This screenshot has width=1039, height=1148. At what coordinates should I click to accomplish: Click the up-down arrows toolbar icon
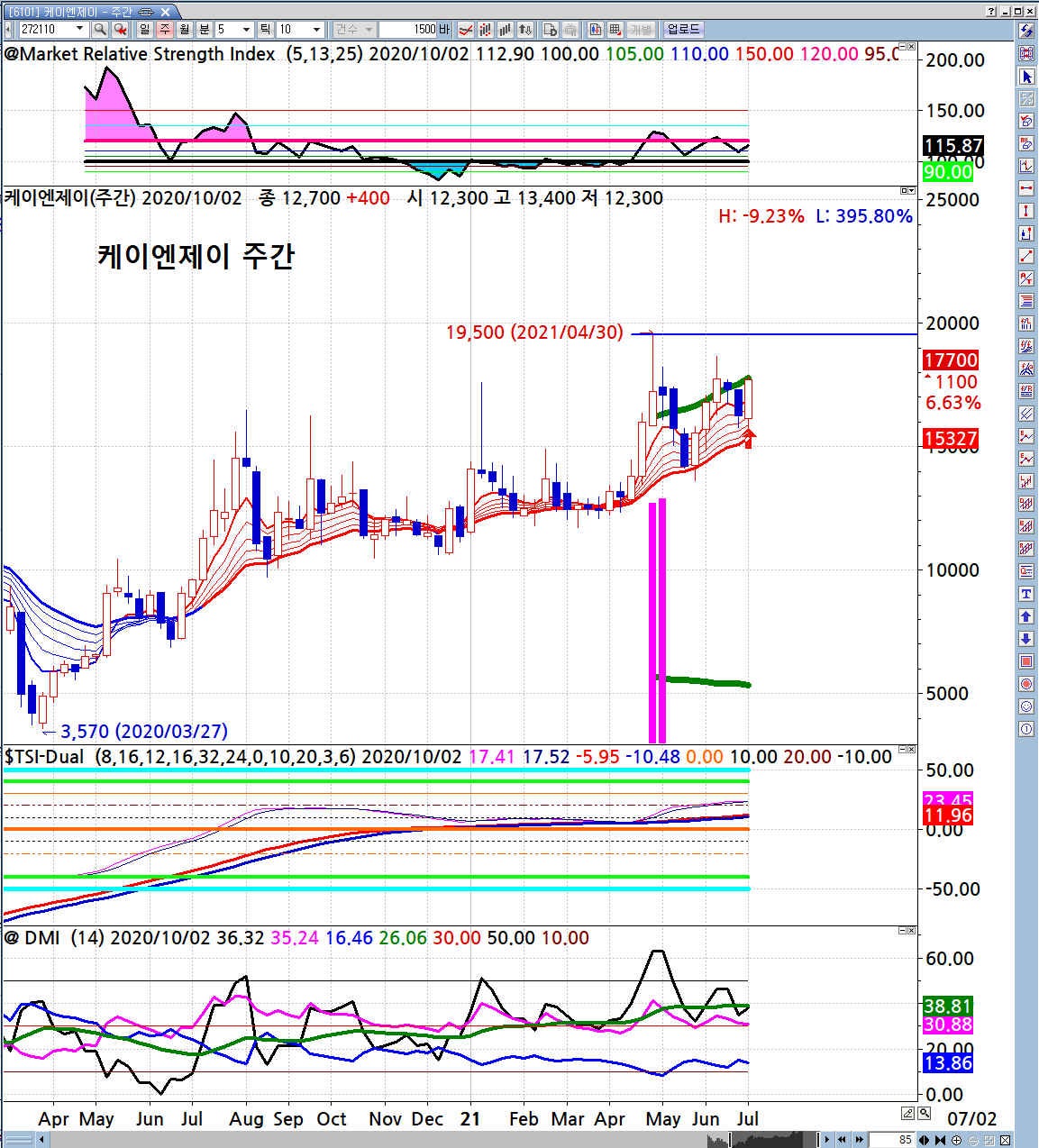526,29
